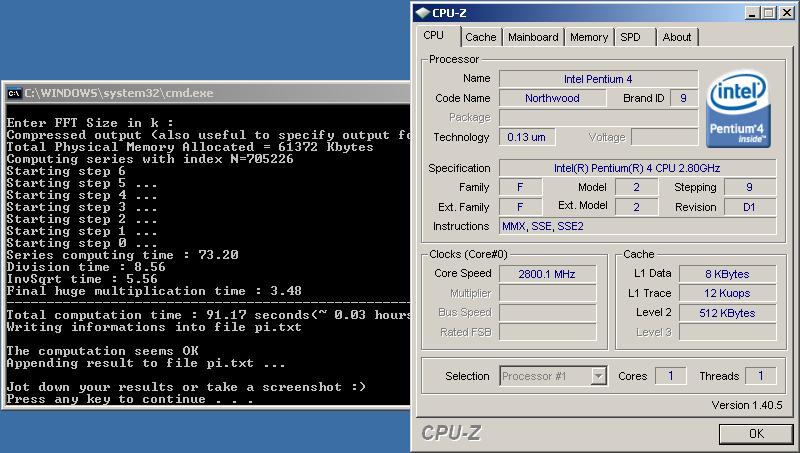Click the Ext. Model value field
The height and width of the screenshot is (453, 800).
pos(636,207)
